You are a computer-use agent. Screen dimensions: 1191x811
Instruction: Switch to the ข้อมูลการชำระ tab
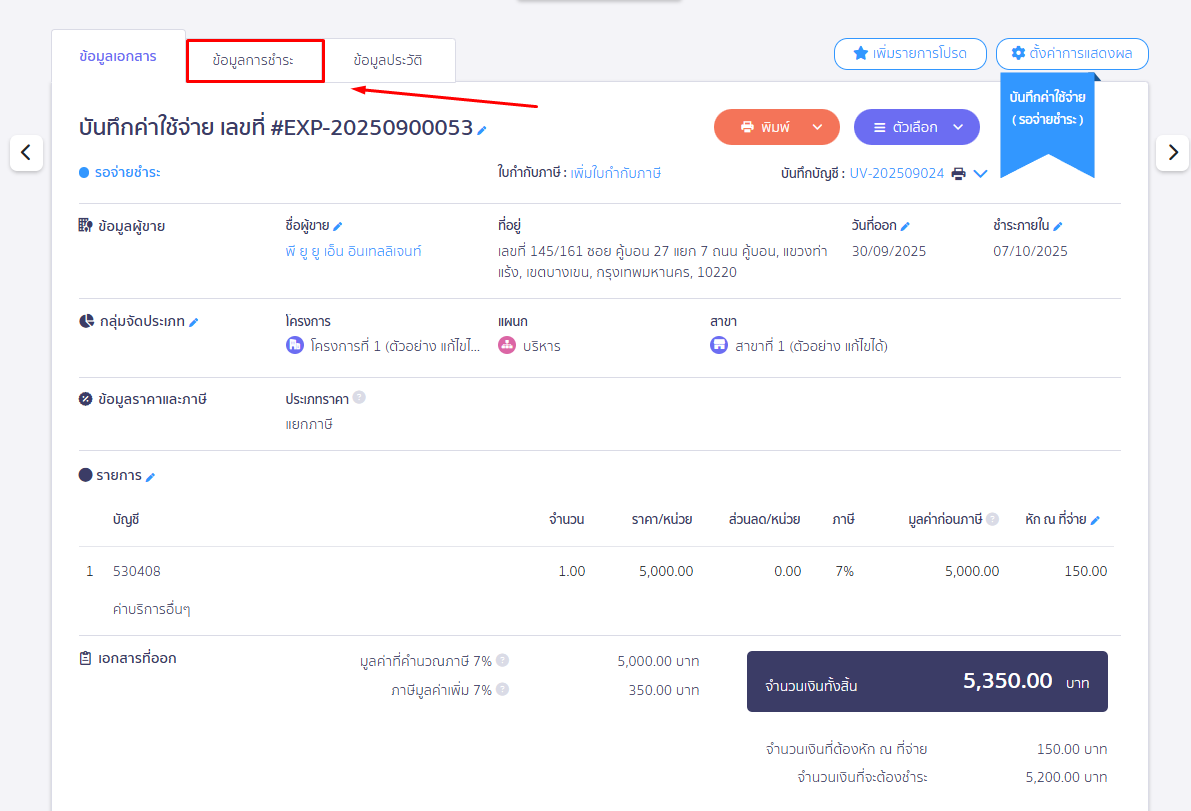pyautogui.click(x=254, y=61)
